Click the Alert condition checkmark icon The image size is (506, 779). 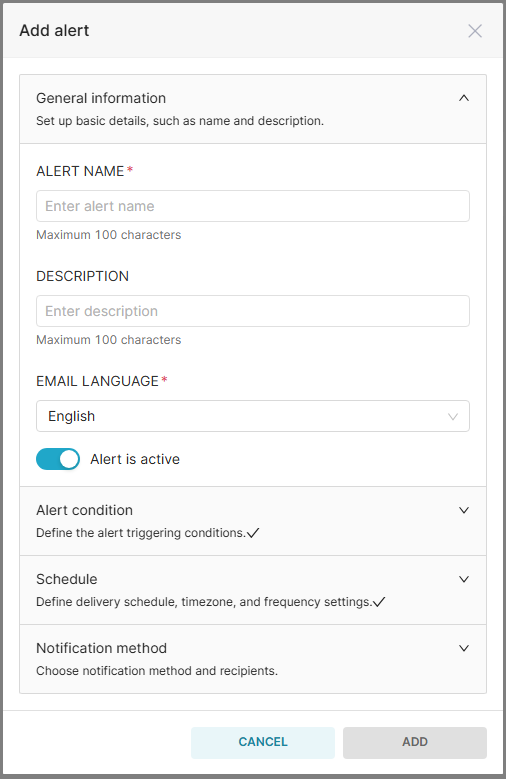click(x=253, y=533)
